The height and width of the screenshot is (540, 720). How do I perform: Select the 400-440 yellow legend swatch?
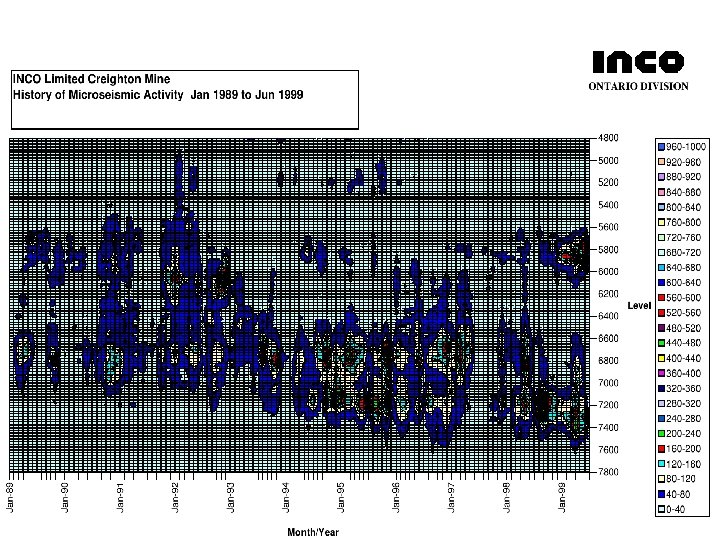coord(661,358)
